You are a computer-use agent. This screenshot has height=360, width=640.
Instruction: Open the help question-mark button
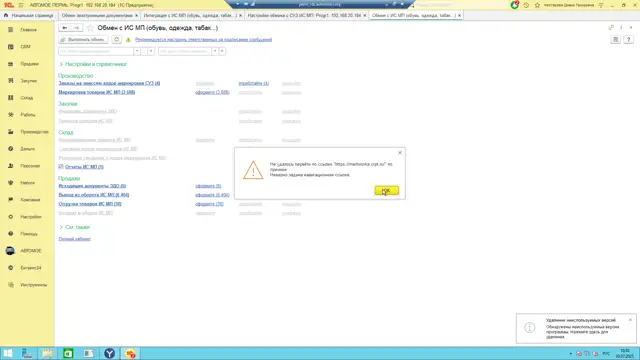(x=628, y=40)
